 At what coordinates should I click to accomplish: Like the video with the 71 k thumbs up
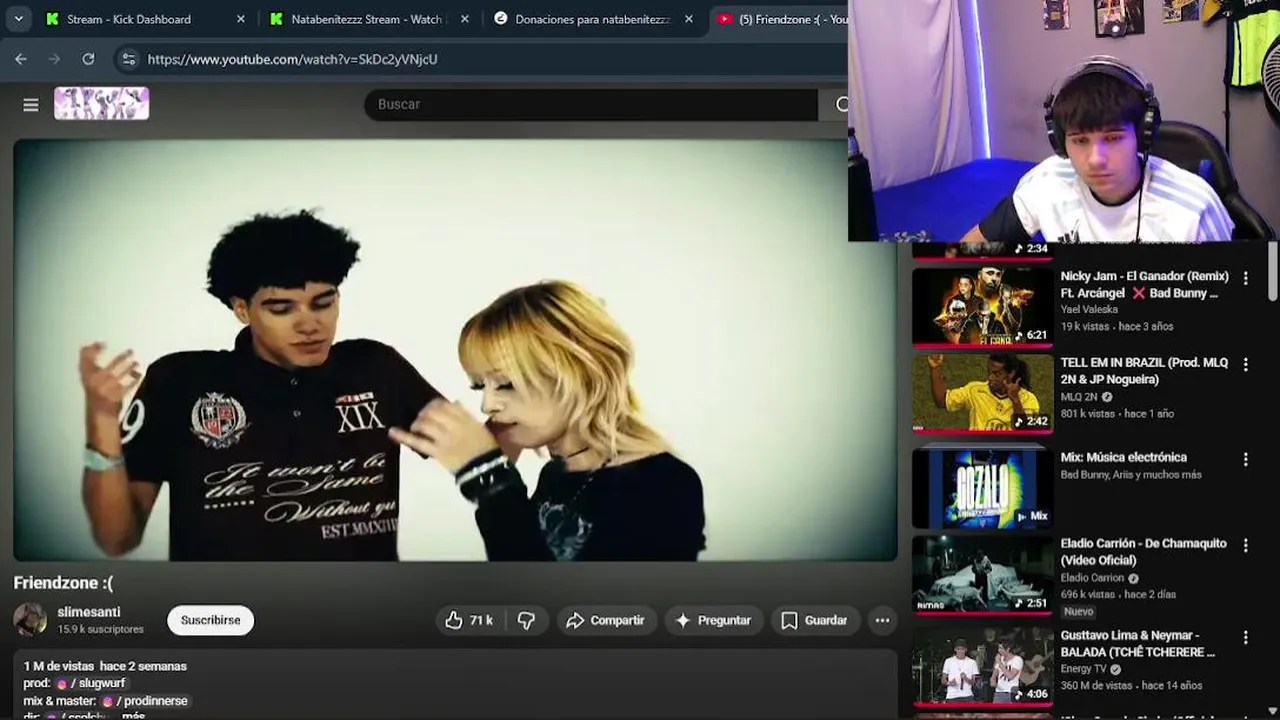pos(470,620)
